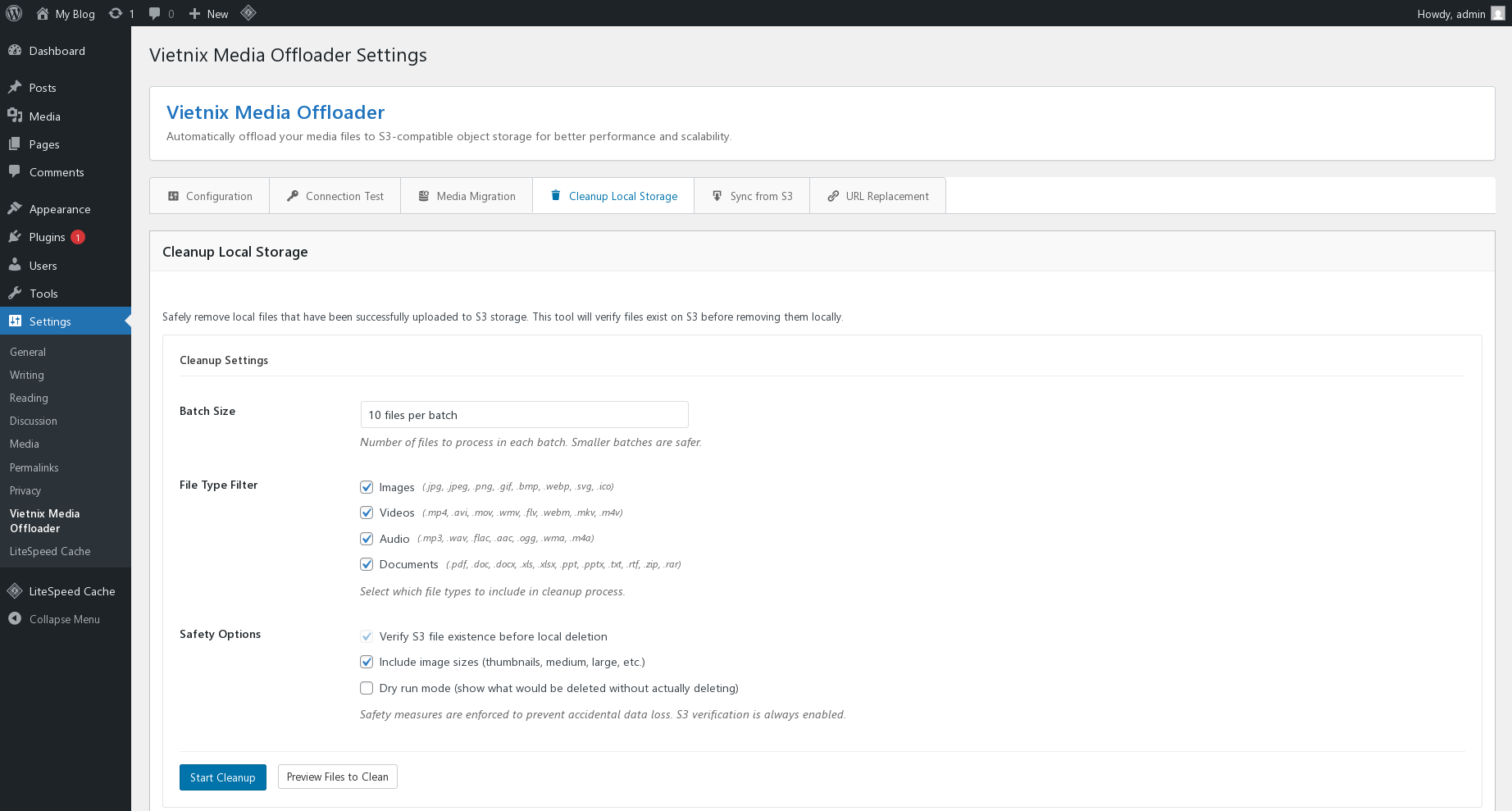Click the chain link icon on URL Replacement tab
The width and height of the screenshot is (1512, 811).
tap(832, 195)
